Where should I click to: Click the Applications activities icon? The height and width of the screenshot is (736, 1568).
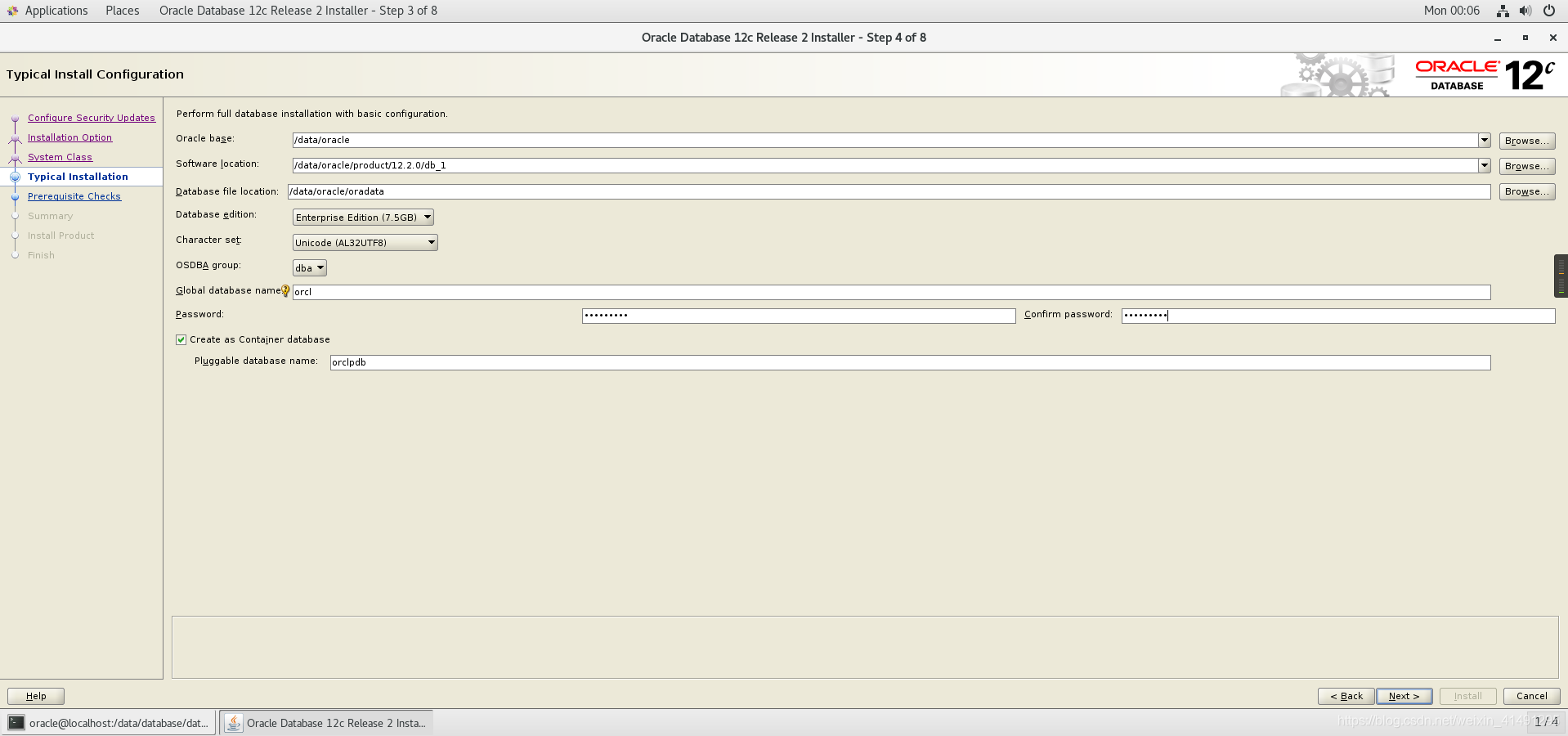pyautogui.click(x=12, y=11)
